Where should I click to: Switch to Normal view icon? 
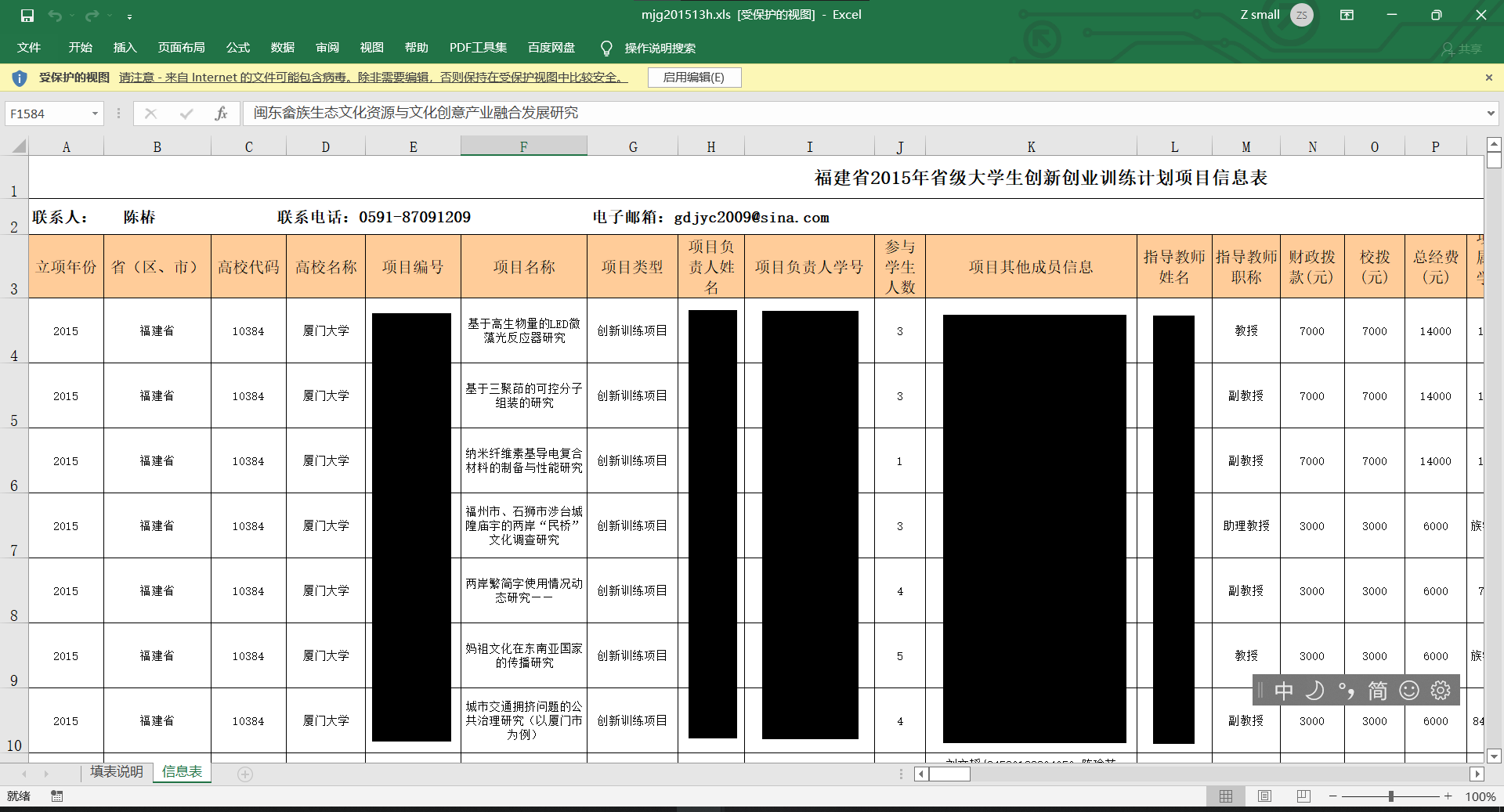point(1226,796)
